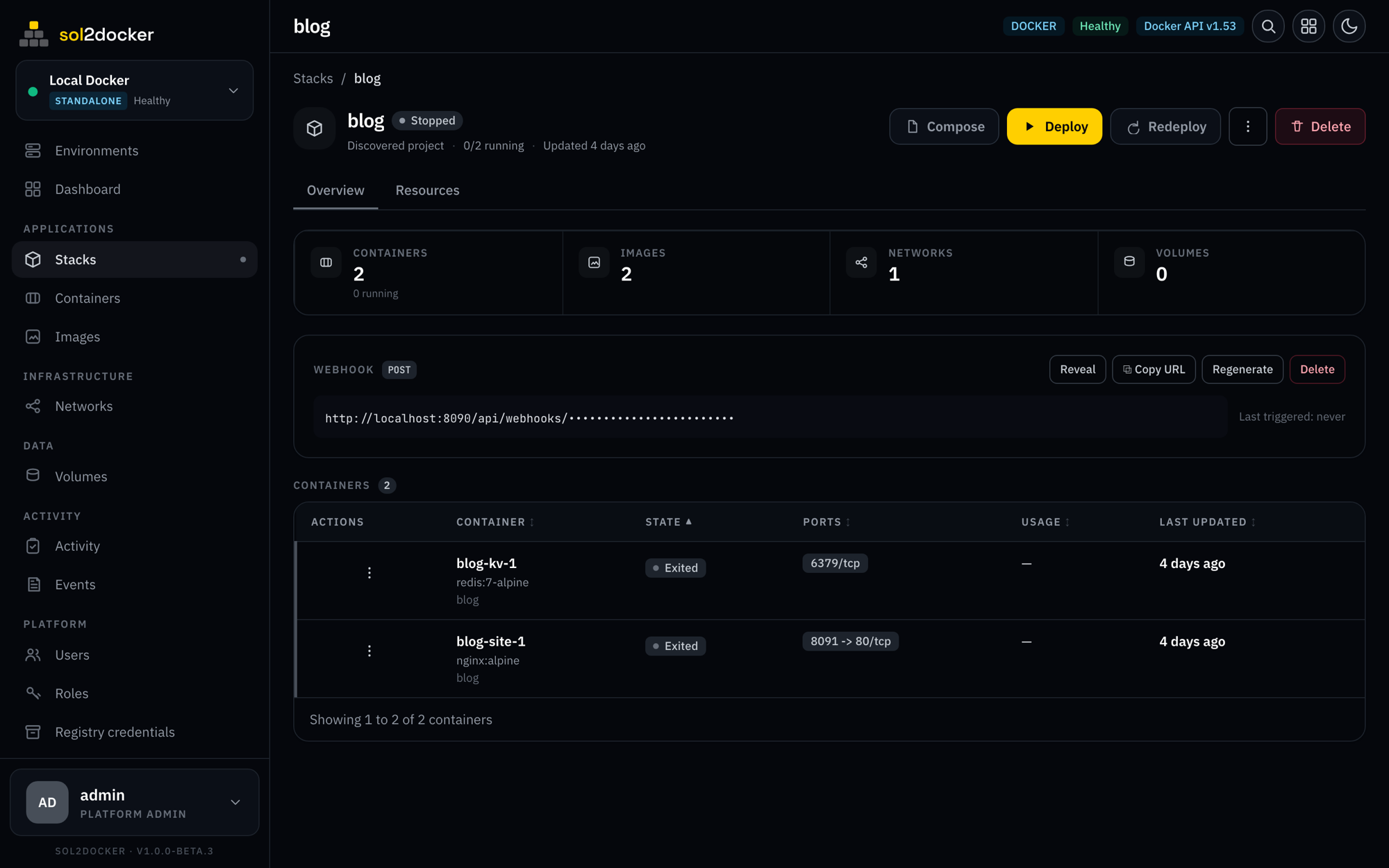The width and height of the screenshot is (1389, 868).
Task: Reveal the webhook URL
Action: click(x=1077, y=369)
